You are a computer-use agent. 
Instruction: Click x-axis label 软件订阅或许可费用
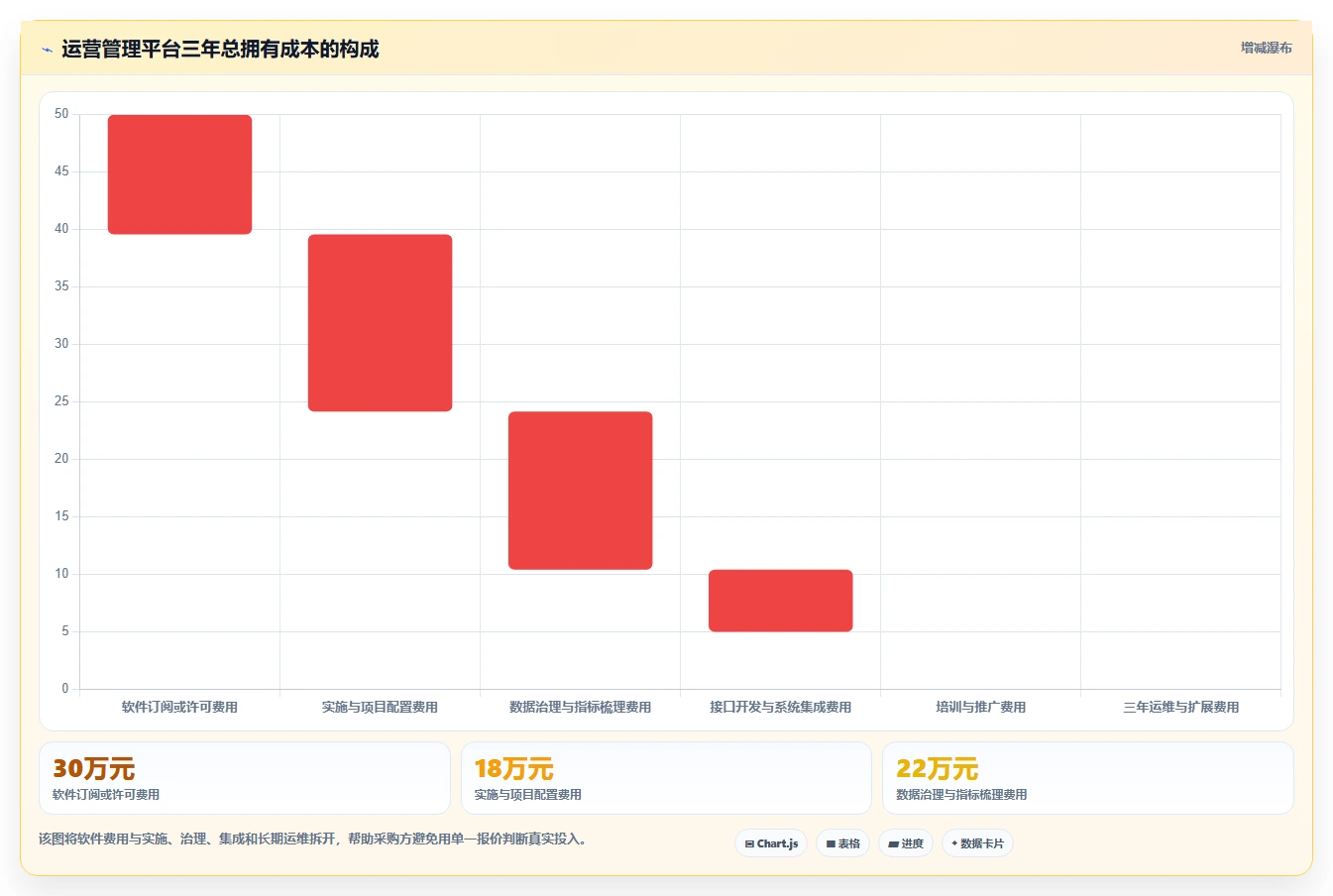click(179, 707)
